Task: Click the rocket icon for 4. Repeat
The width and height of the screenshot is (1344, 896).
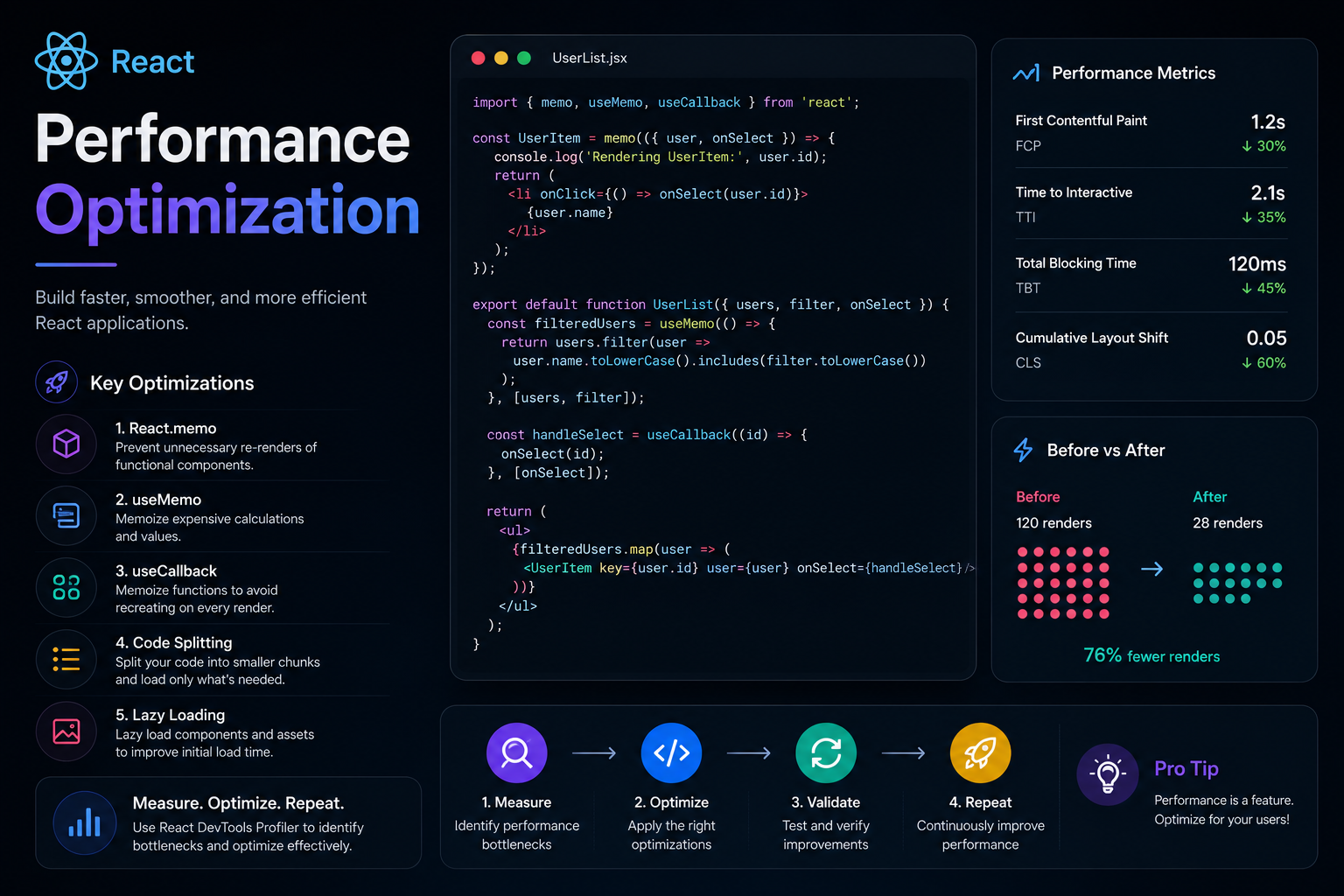Action: point(981,752)
